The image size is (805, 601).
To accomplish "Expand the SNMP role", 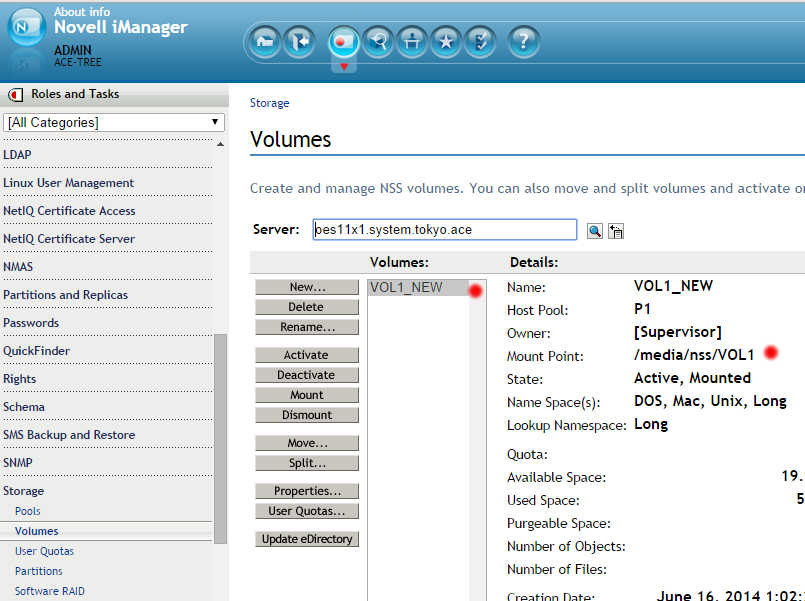I will [17, 462].
